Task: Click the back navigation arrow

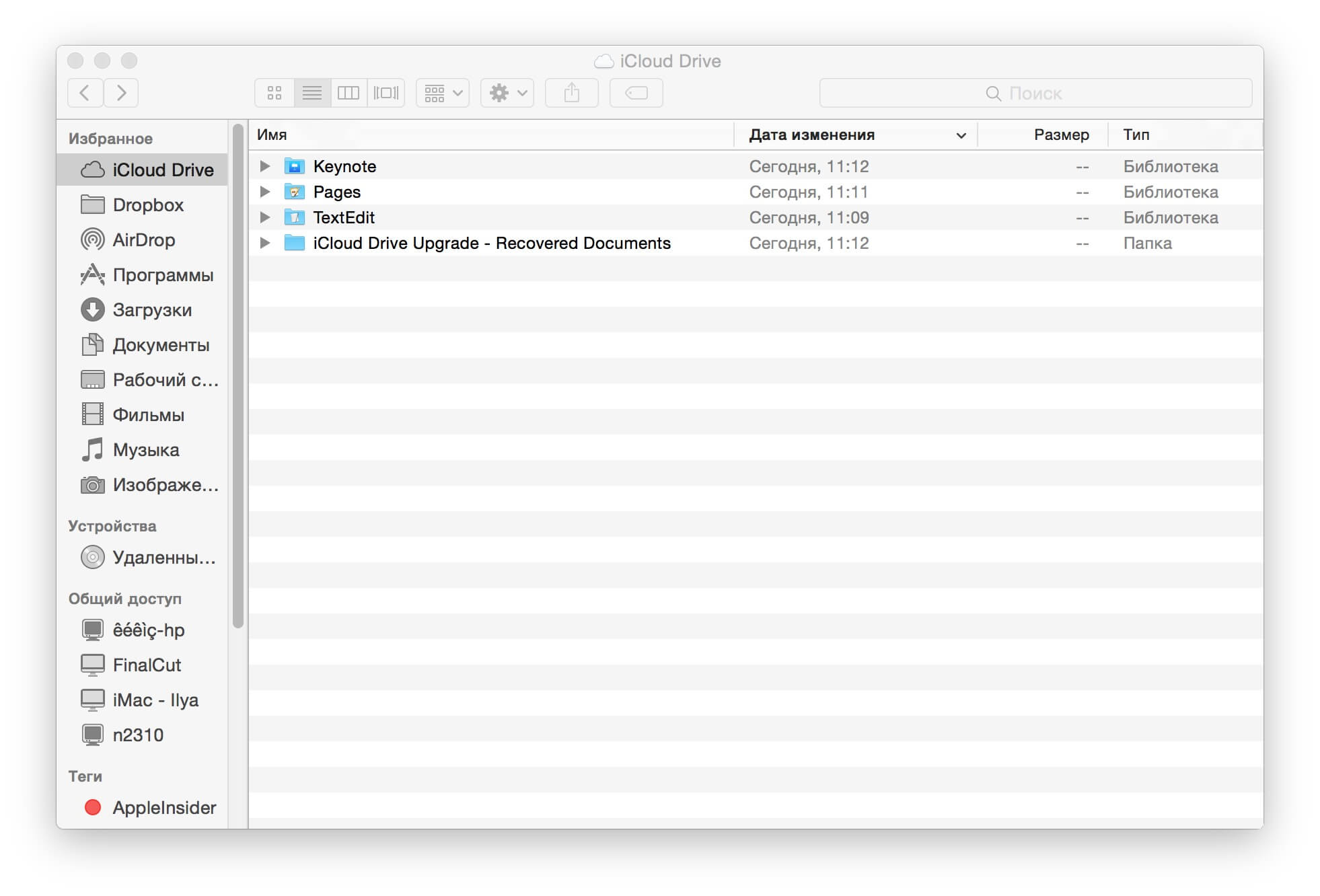Action: point(85,93)
